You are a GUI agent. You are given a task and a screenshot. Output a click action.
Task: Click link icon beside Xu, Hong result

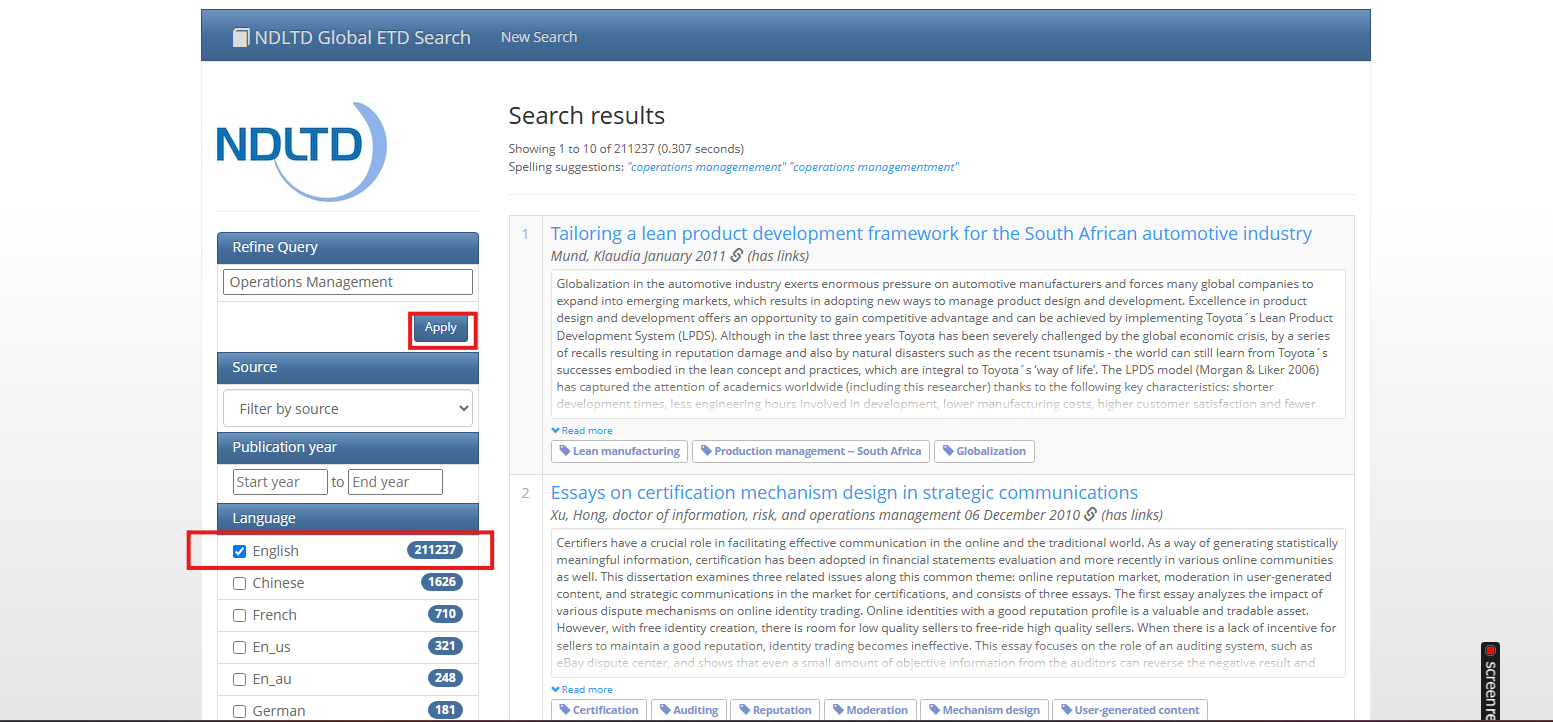tap(1090, 515)
